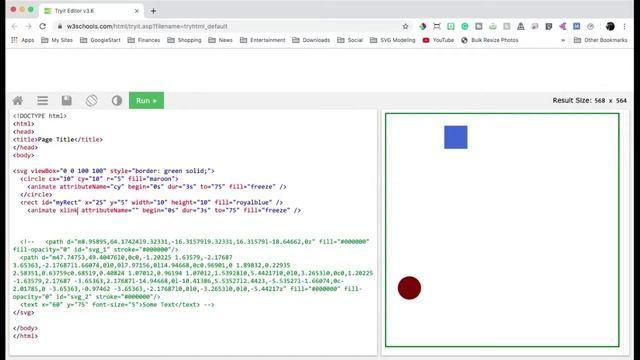Open the Other Bookmarks folder
The height and width of the screenshot is (360, 640).
601,40
